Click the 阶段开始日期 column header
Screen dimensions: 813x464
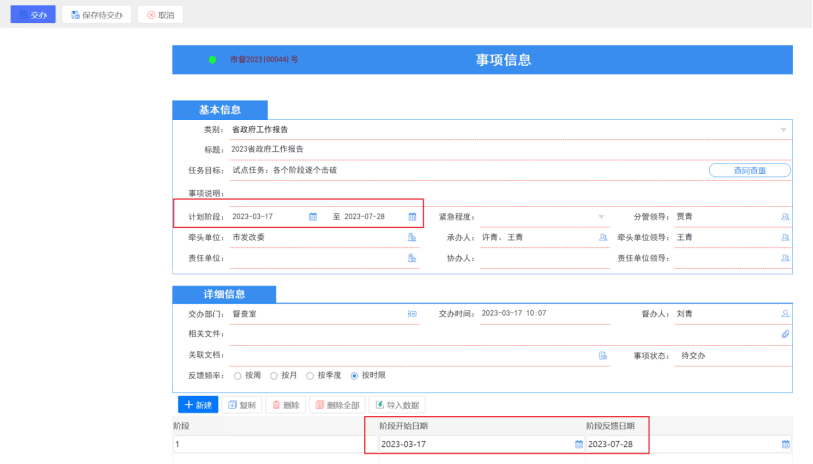403,426
